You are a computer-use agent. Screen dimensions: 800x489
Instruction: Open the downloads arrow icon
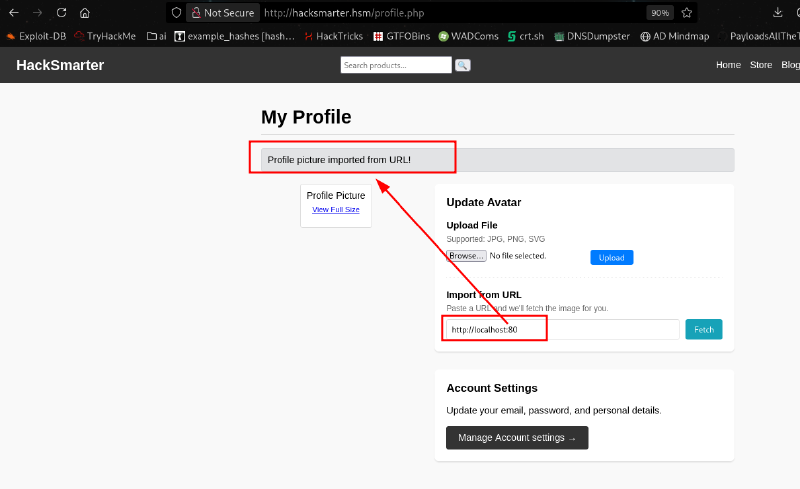tap(778, 13)
